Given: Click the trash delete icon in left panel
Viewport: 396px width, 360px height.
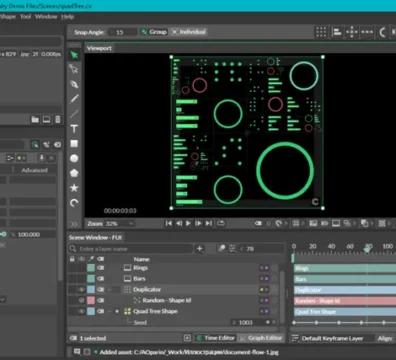Looking at the screenshot, I should pyautogui.click(x=58, y=119).
